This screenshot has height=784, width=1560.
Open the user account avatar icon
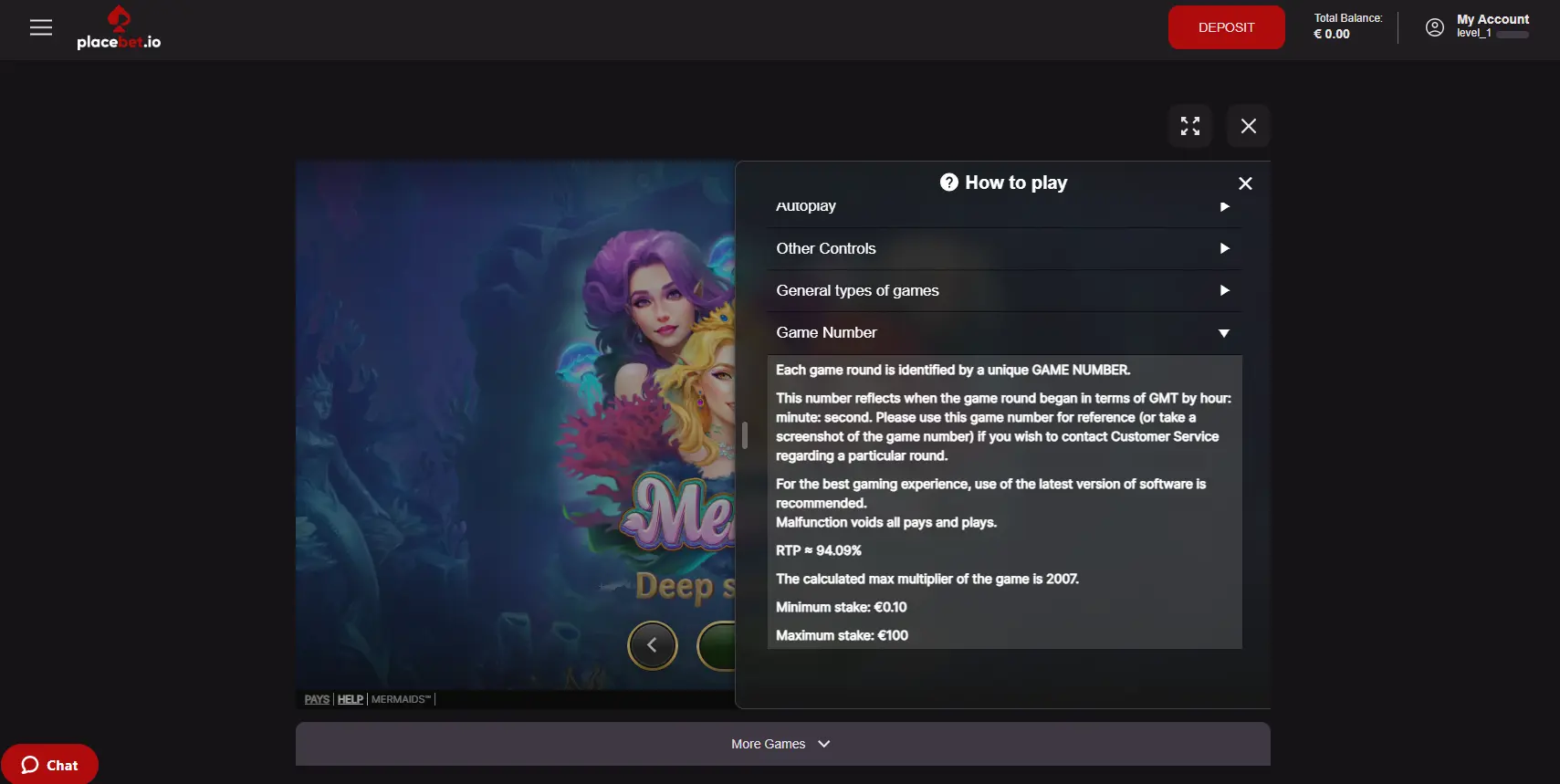coord(1434,27)
